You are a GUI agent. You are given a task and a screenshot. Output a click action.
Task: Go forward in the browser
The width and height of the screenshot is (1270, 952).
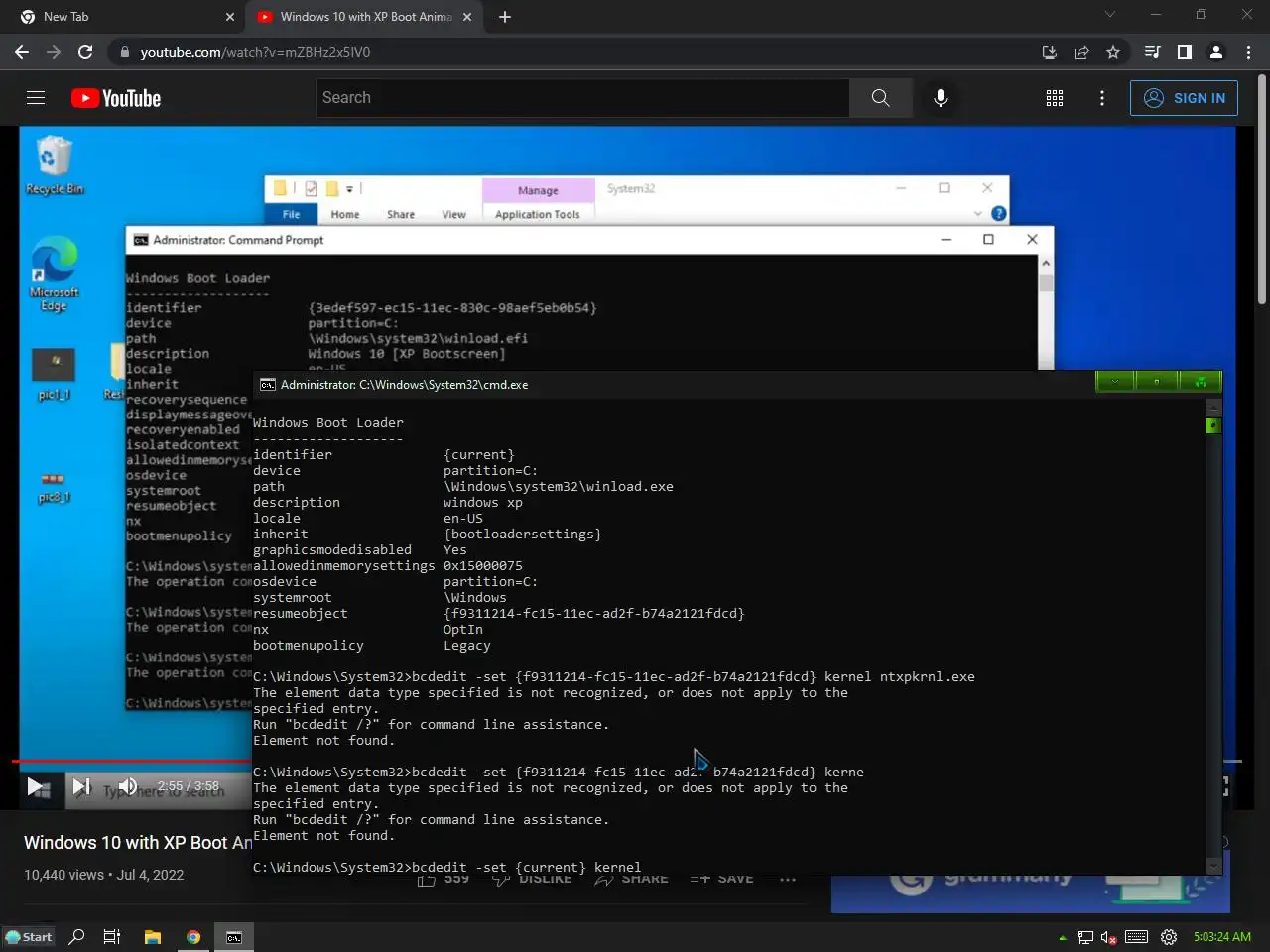[54, 52]
